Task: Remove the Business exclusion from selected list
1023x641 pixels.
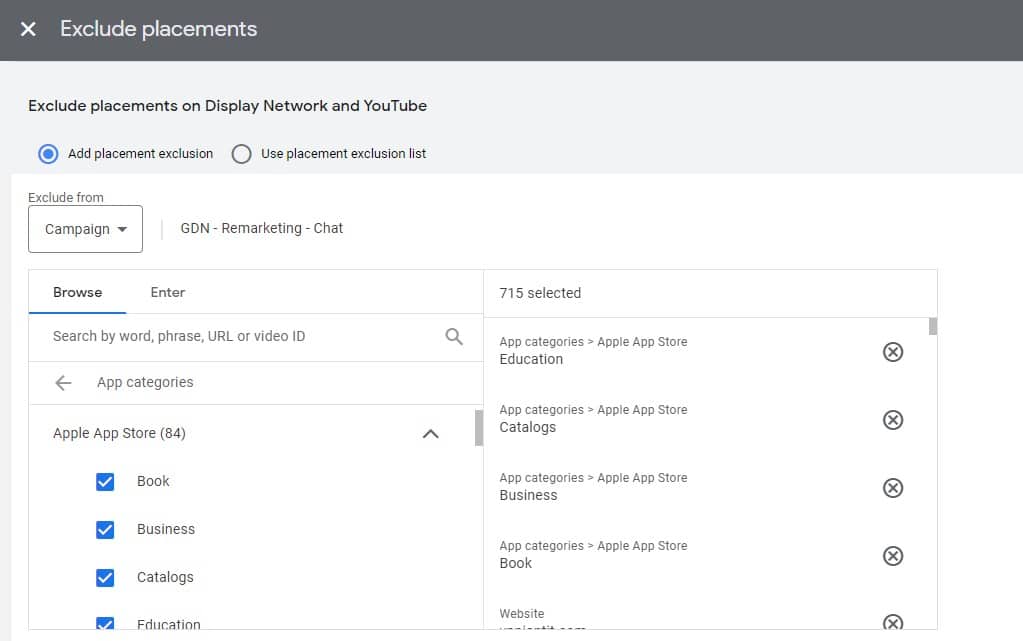Action: tap(893, 488)
